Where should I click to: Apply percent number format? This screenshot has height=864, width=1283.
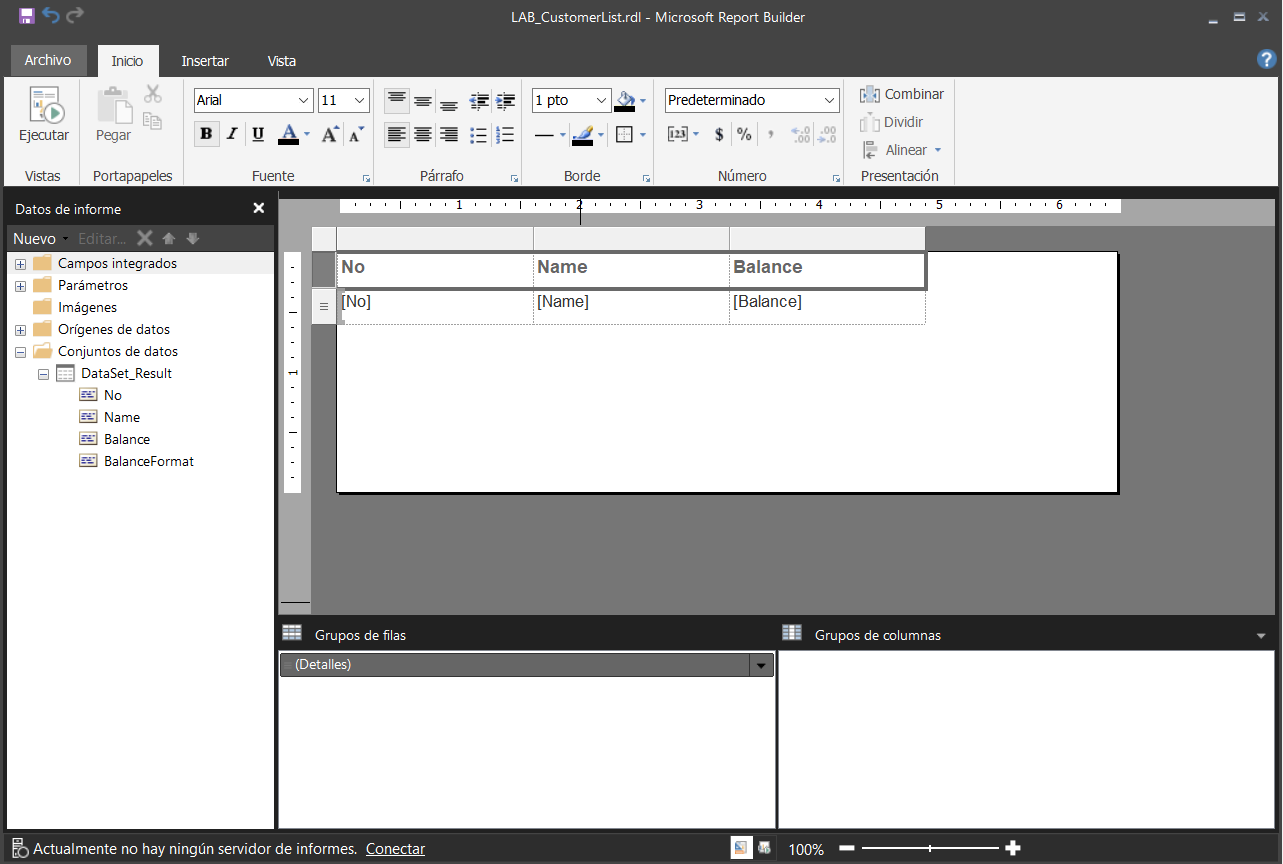point(744,134)
